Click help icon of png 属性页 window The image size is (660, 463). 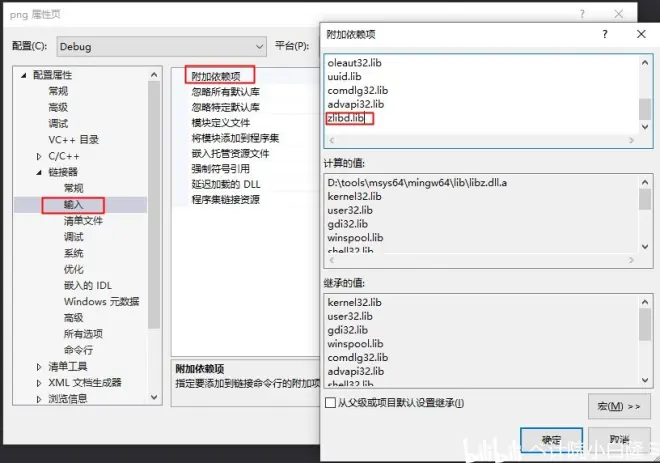tap(582, 14)
